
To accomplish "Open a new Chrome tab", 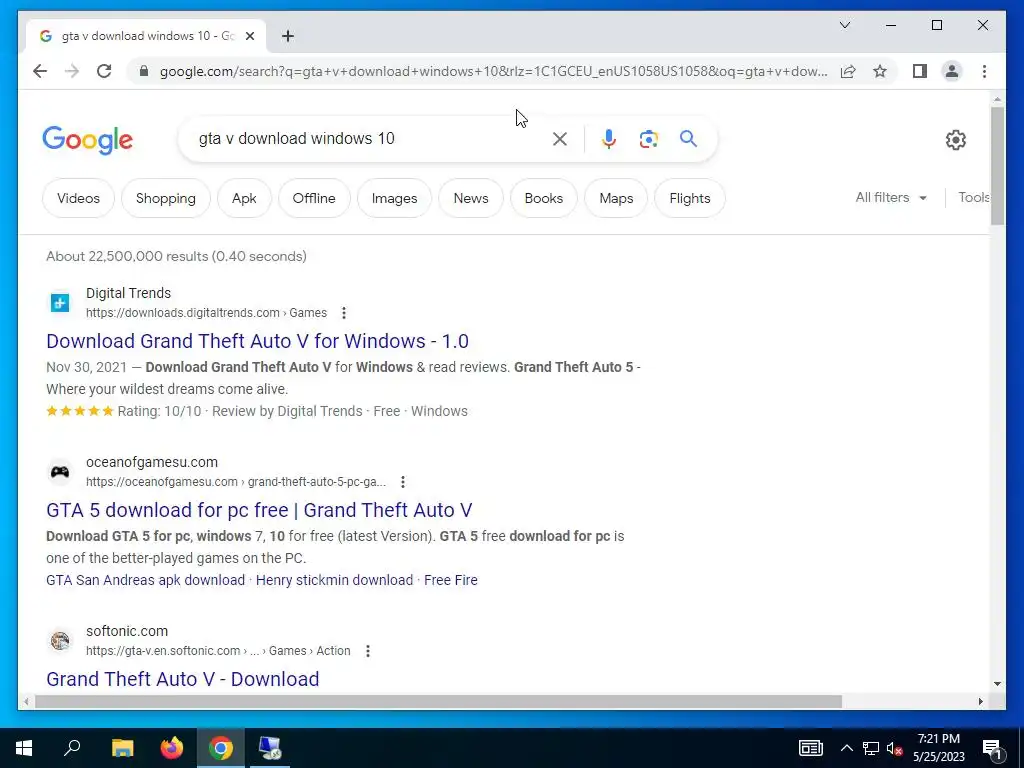I will tap(288, 36).
